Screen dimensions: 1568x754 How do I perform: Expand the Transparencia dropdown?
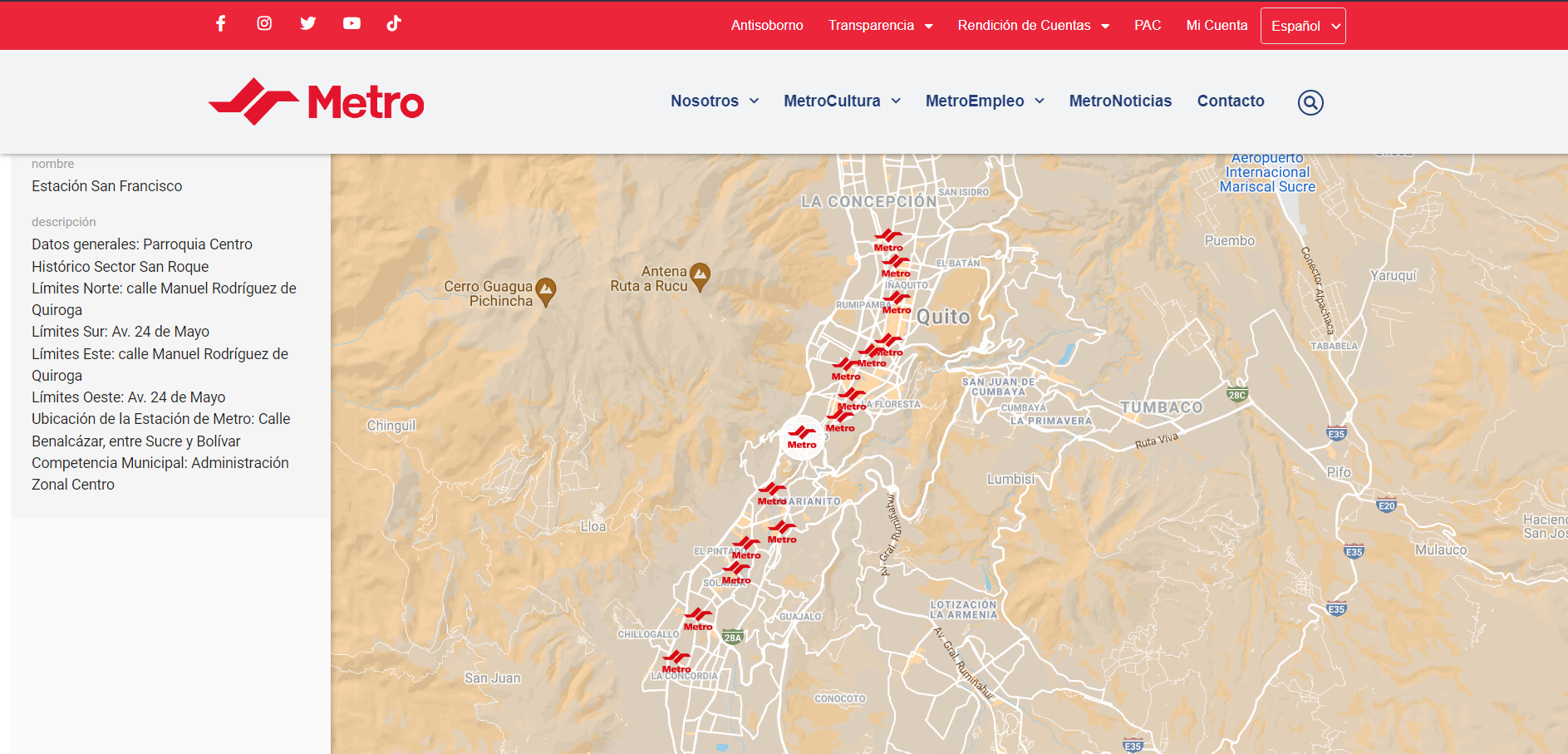coord(880,26)
